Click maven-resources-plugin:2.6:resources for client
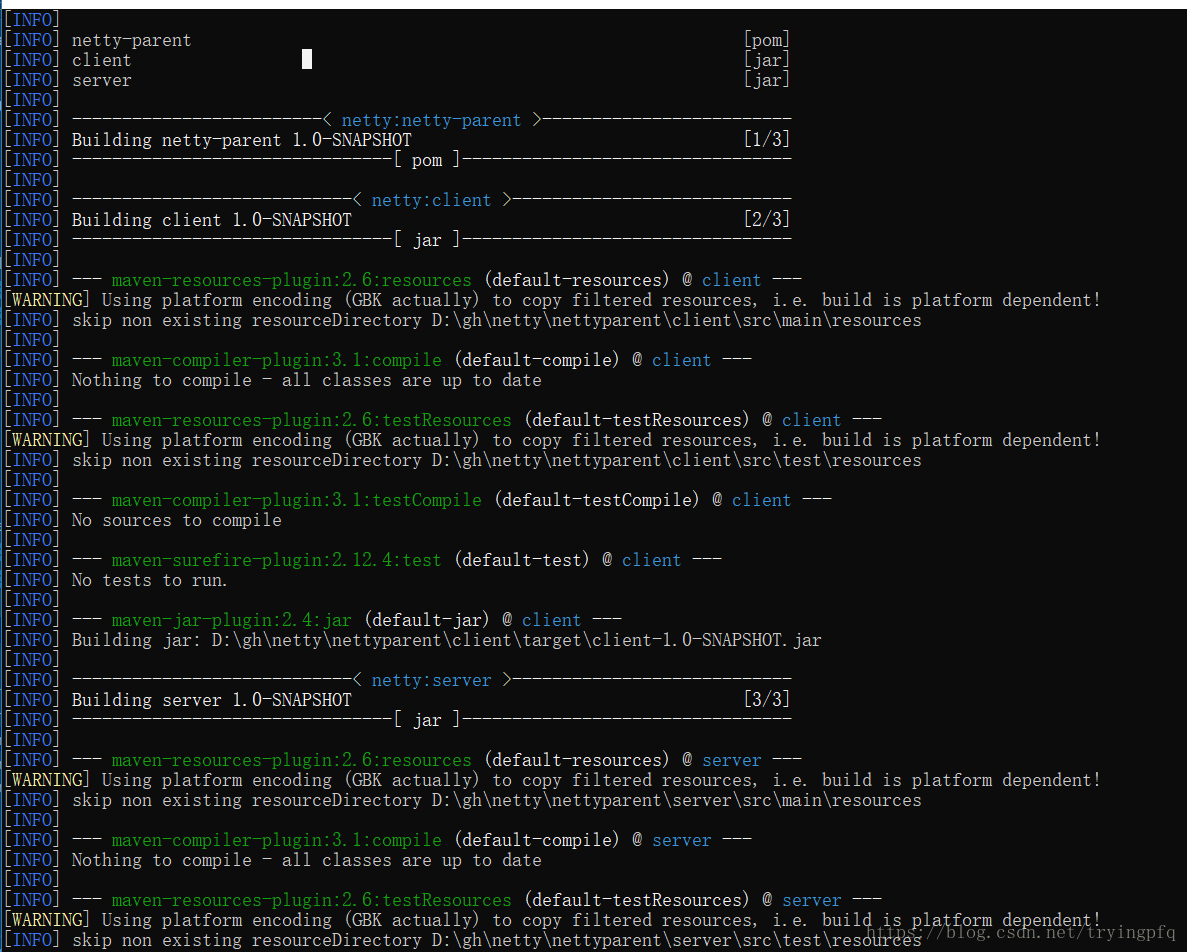The height and width of the screenshot is (952, 1187). pyautogui.click(x=291, y=280)
